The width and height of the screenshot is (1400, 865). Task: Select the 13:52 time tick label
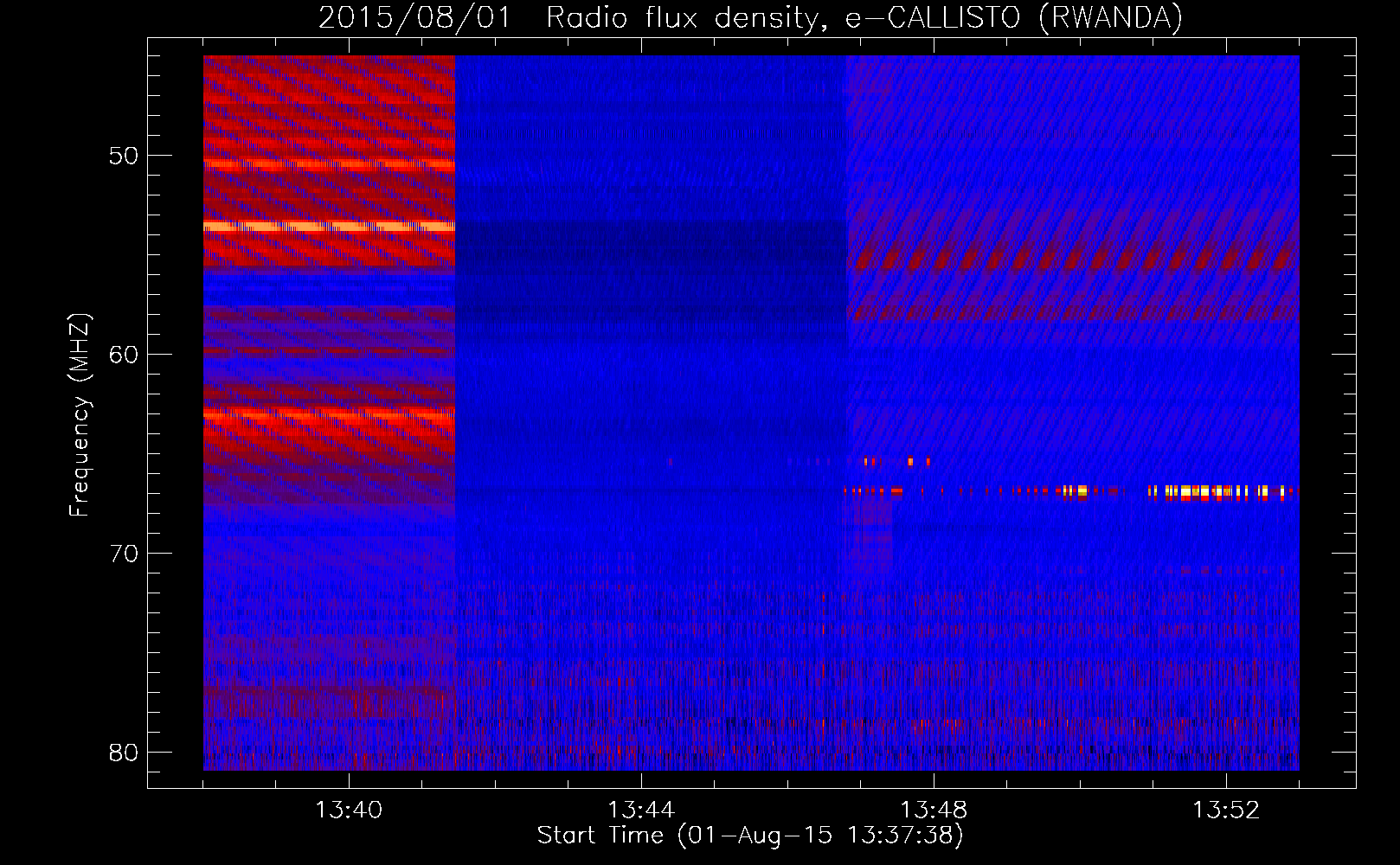(x=1226, y=811)
